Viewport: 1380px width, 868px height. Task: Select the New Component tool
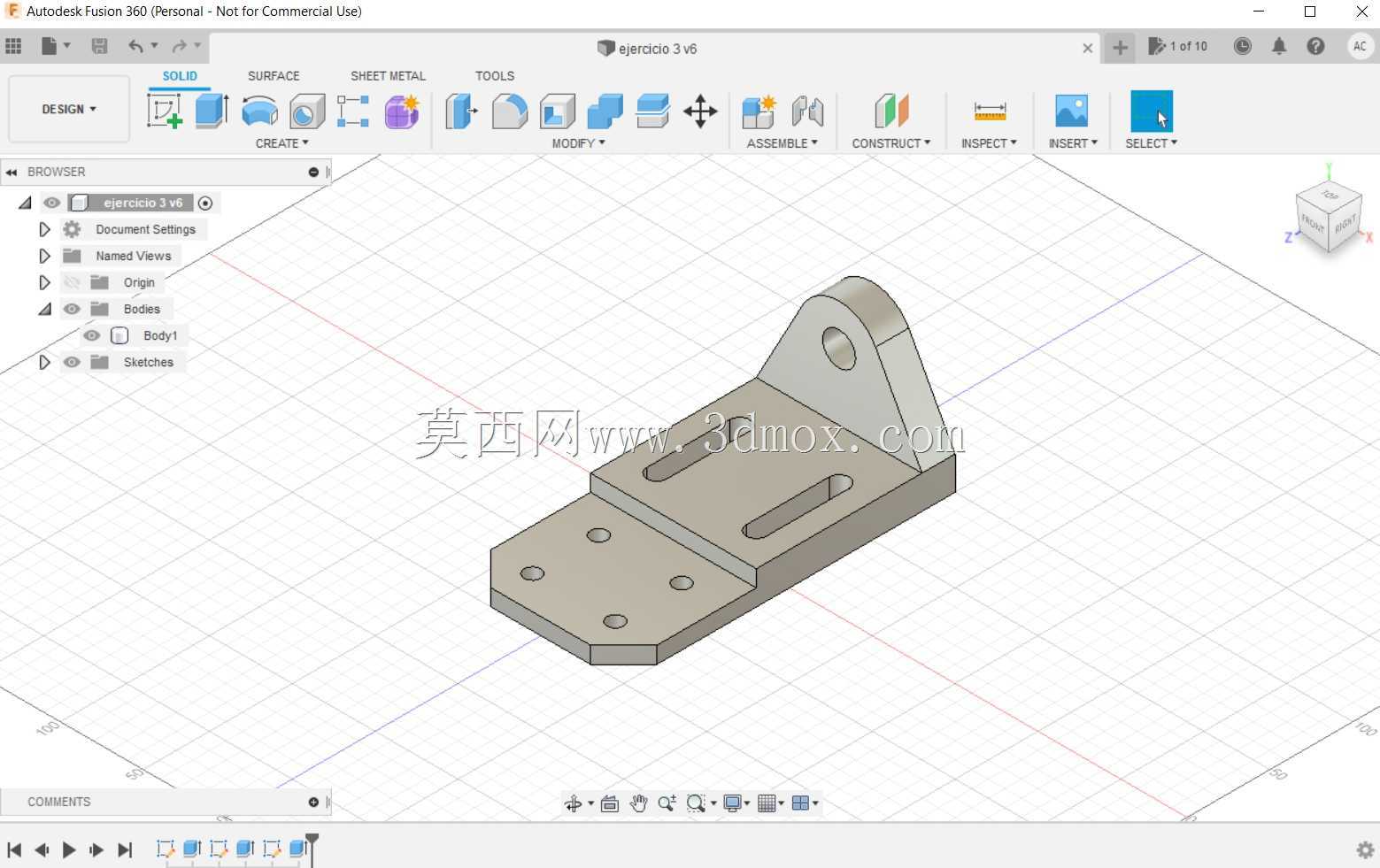[759, 111]
